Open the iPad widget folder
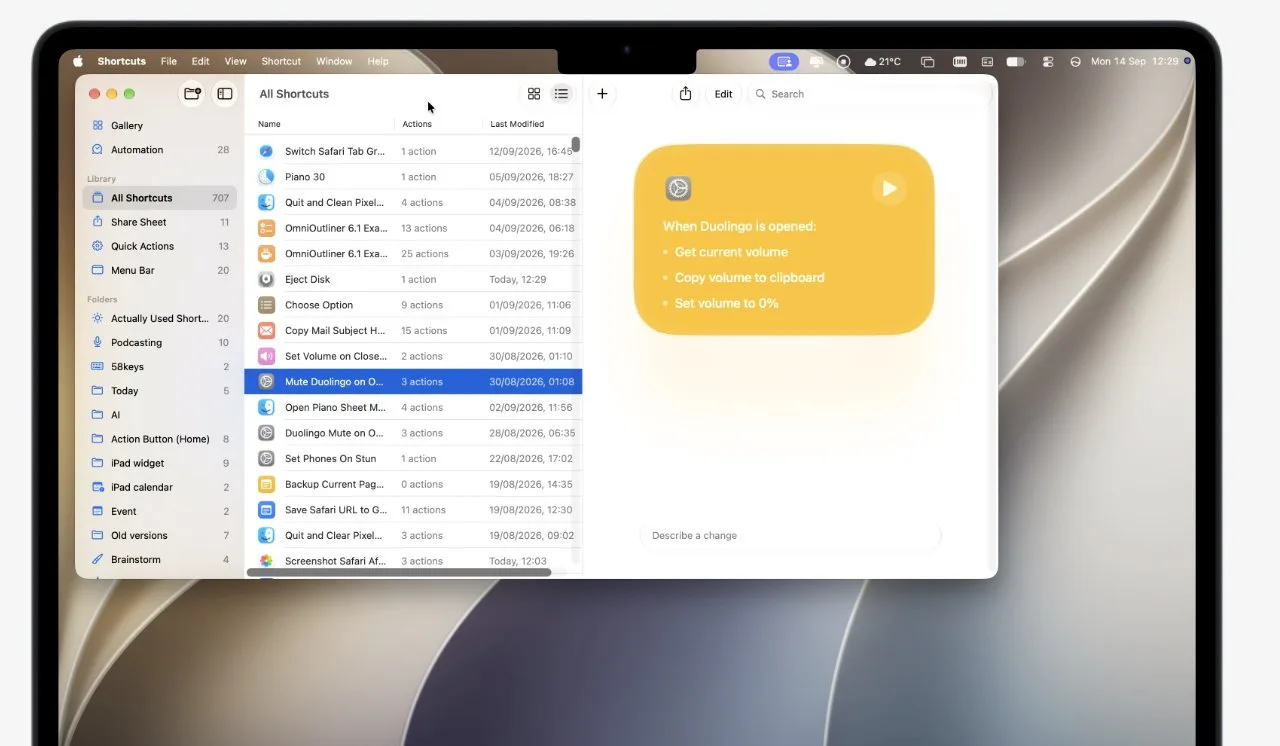This screenshot has width=1280, height=746. click(x=160, y=463)
